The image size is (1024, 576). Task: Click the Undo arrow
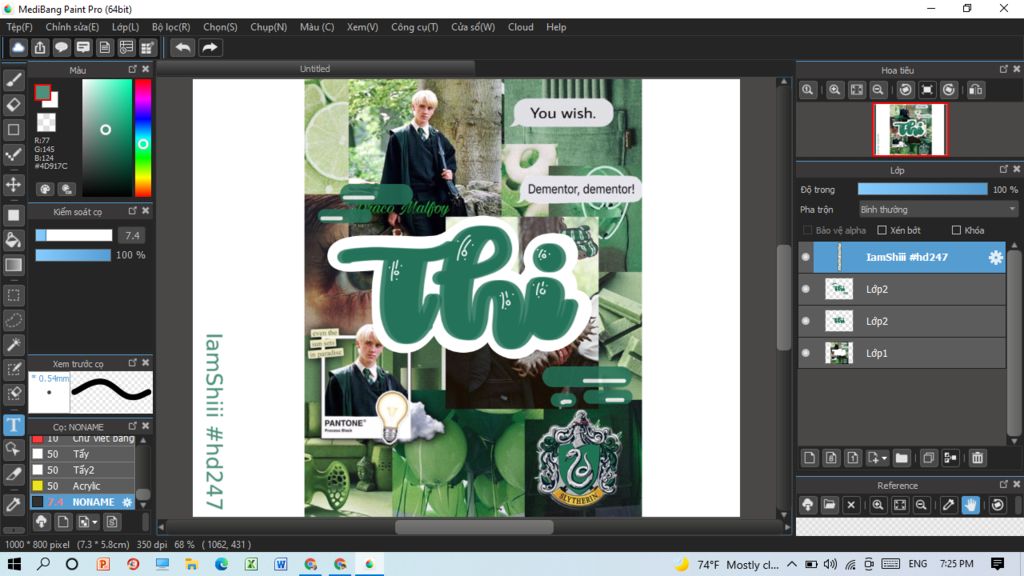(183, 47)
